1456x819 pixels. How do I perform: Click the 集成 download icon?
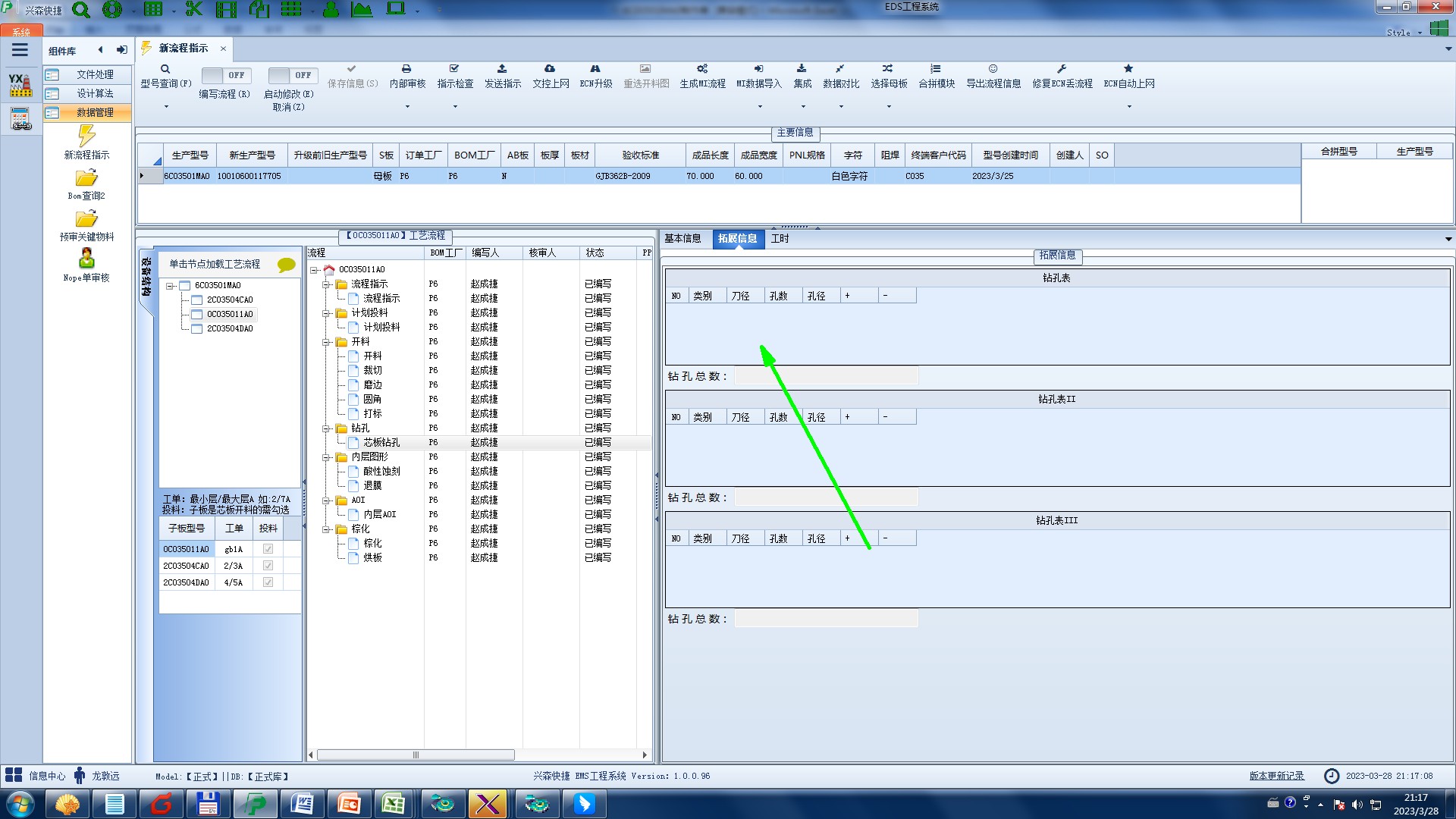point(802,69)
